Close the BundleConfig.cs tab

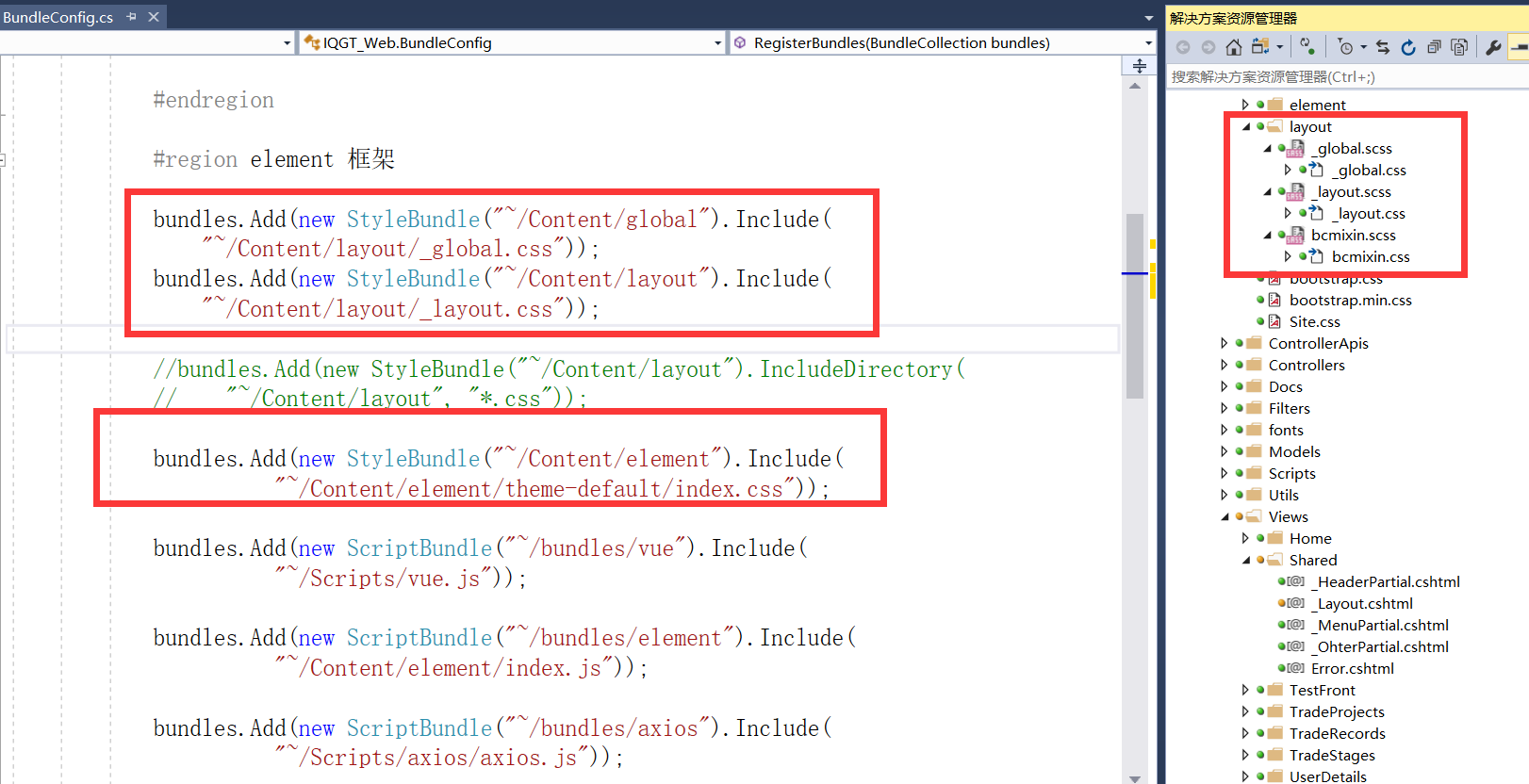[x=154, y=17]
